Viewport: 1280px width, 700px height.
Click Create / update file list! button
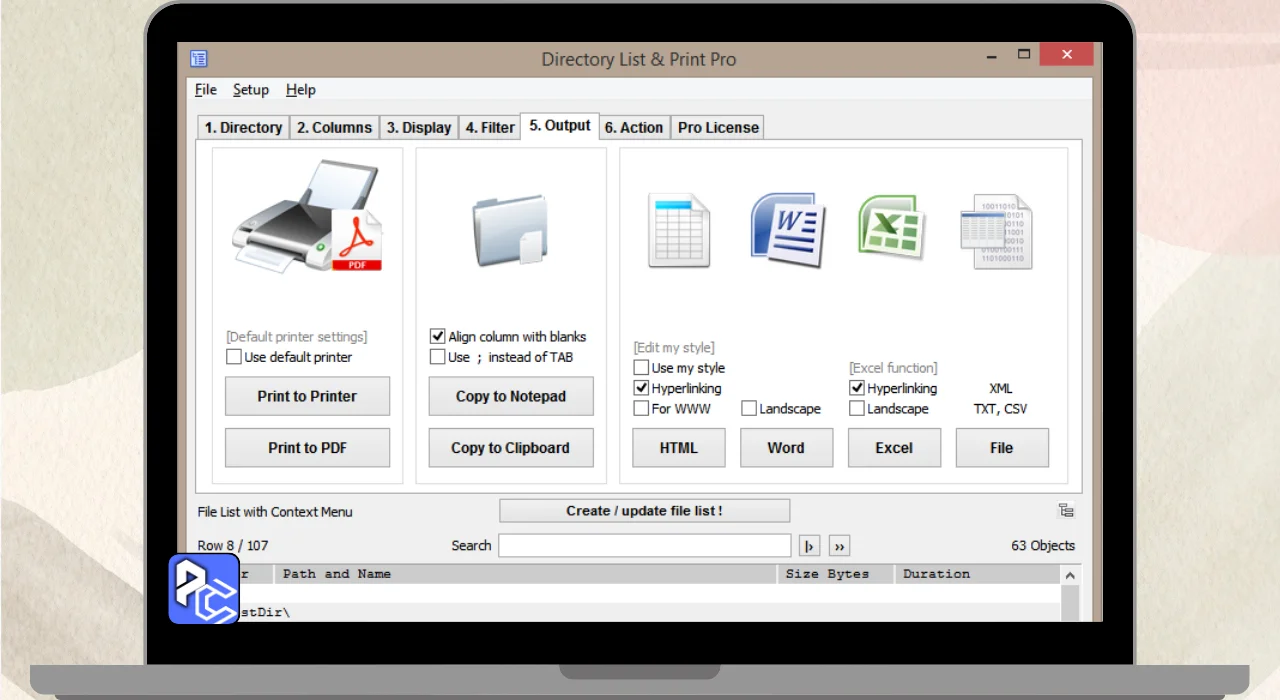(x=644, y=511)
